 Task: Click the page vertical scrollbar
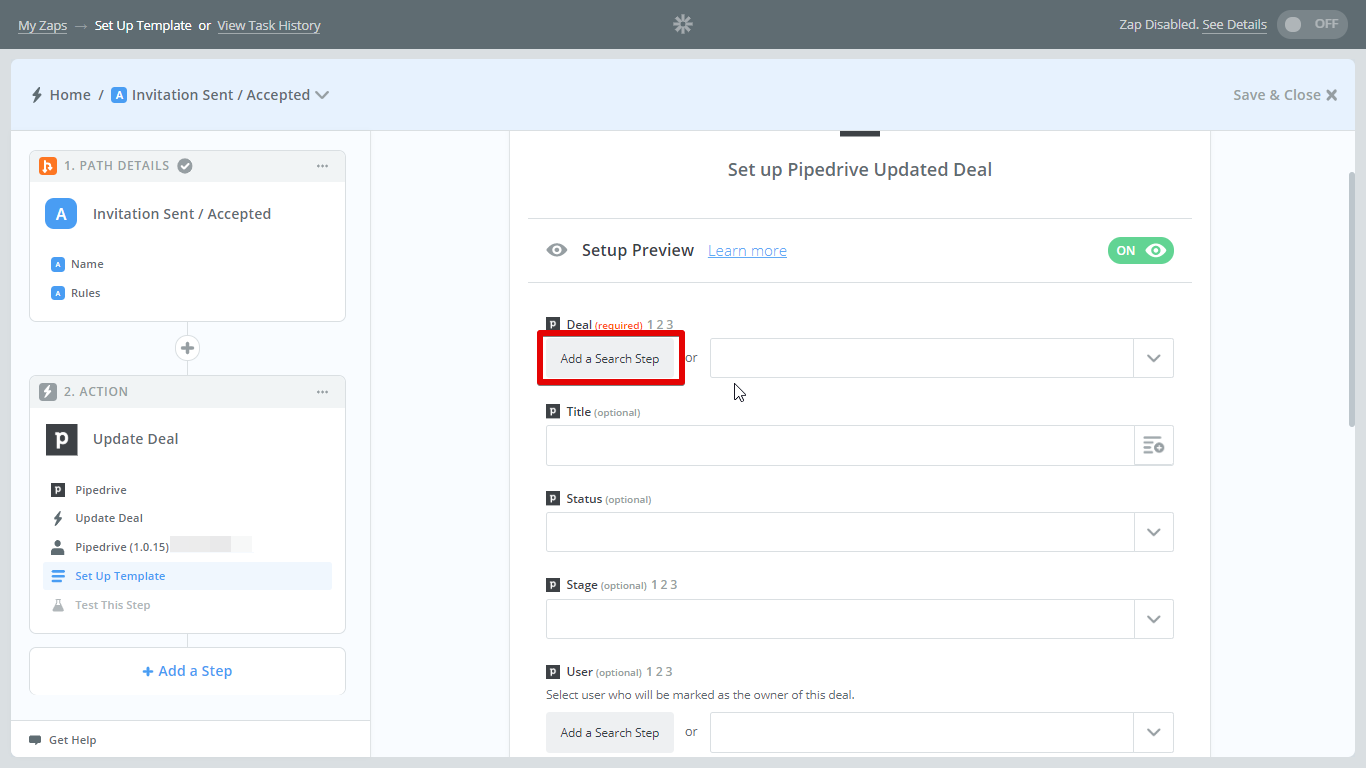click(1352, 300)
